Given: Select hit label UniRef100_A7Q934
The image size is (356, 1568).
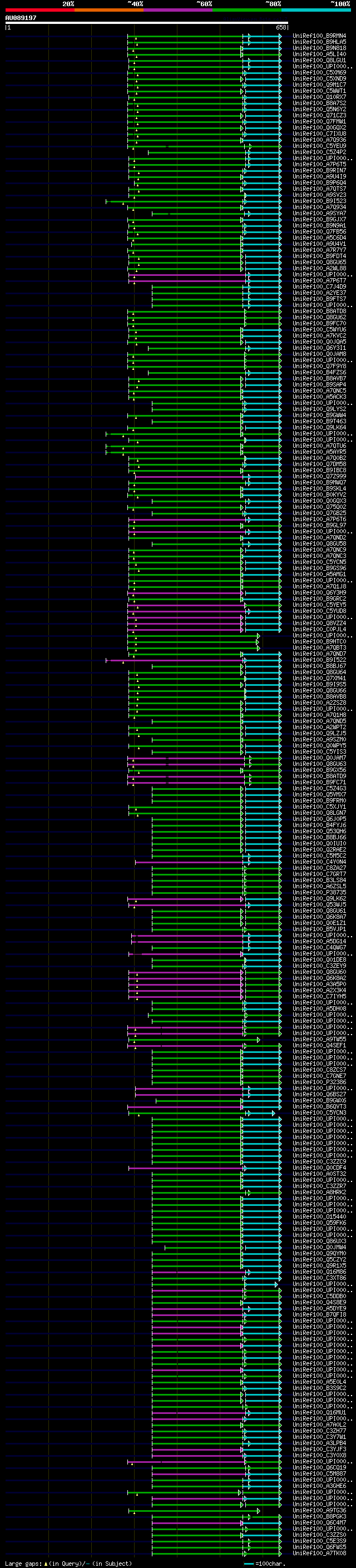Looking at the screenshot, I should point(319,207).
